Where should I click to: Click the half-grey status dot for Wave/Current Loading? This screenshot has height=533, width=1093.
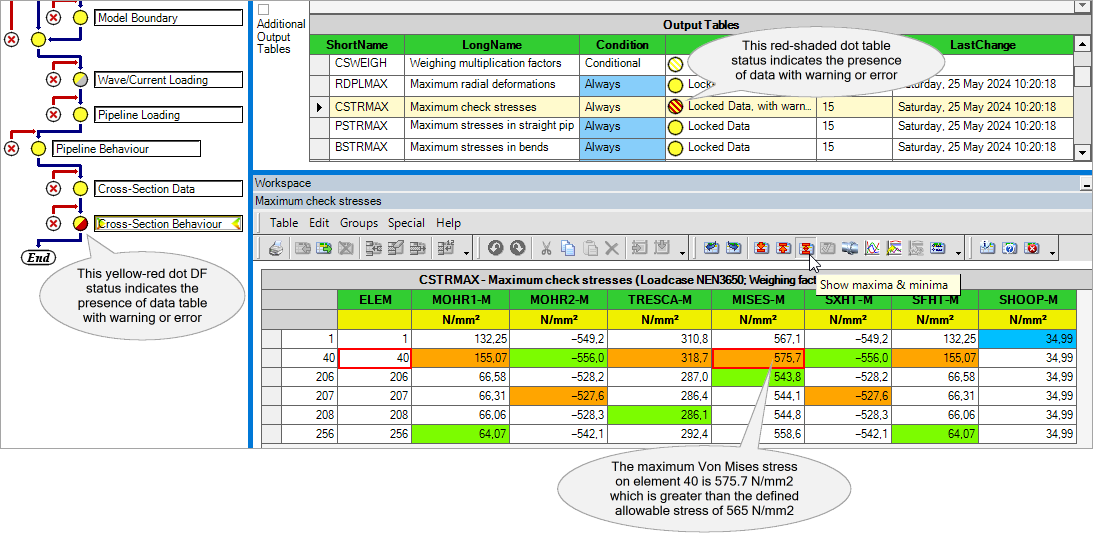tap(80, 79)
